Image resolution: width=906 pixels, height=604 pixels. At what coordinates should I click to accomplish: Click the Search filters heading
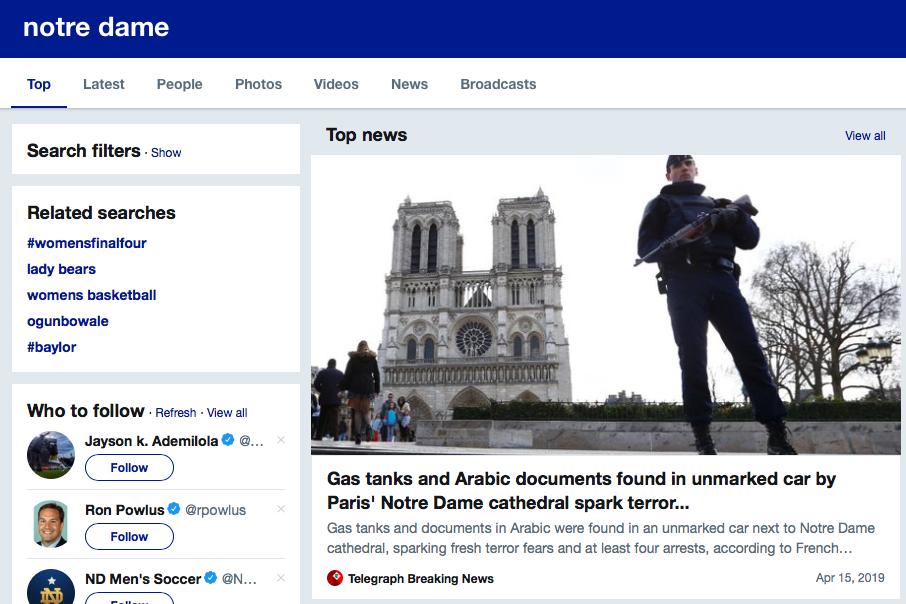84,151
